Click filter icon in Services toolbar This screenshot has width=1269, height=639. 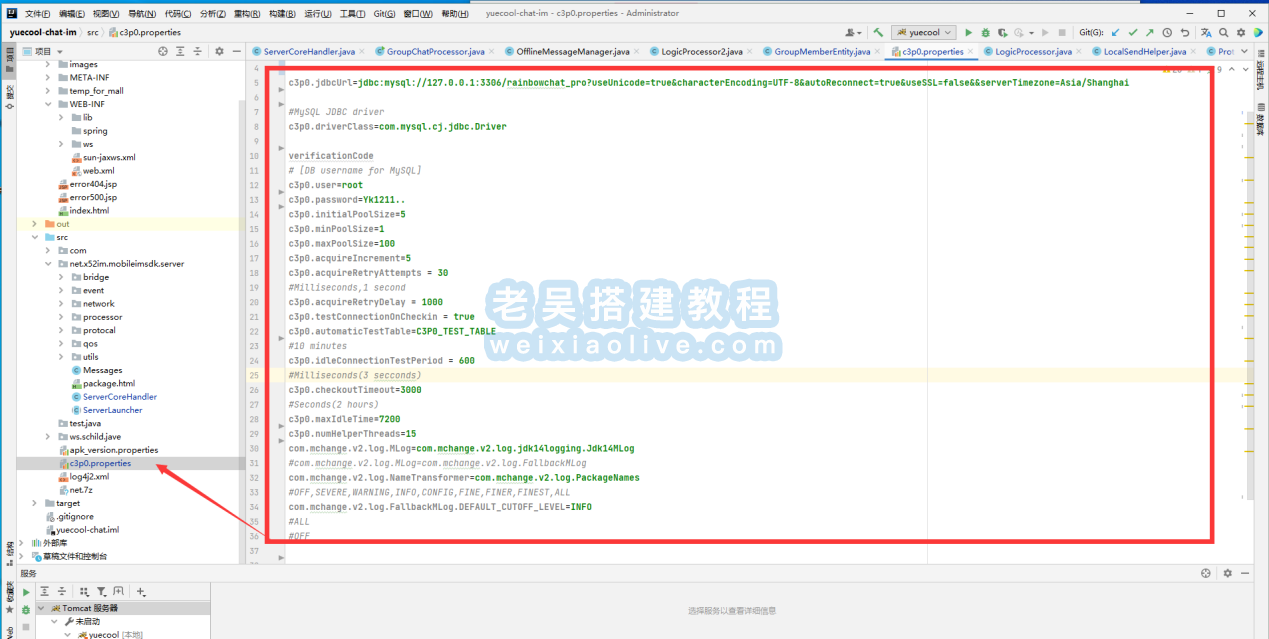point(101,592)
